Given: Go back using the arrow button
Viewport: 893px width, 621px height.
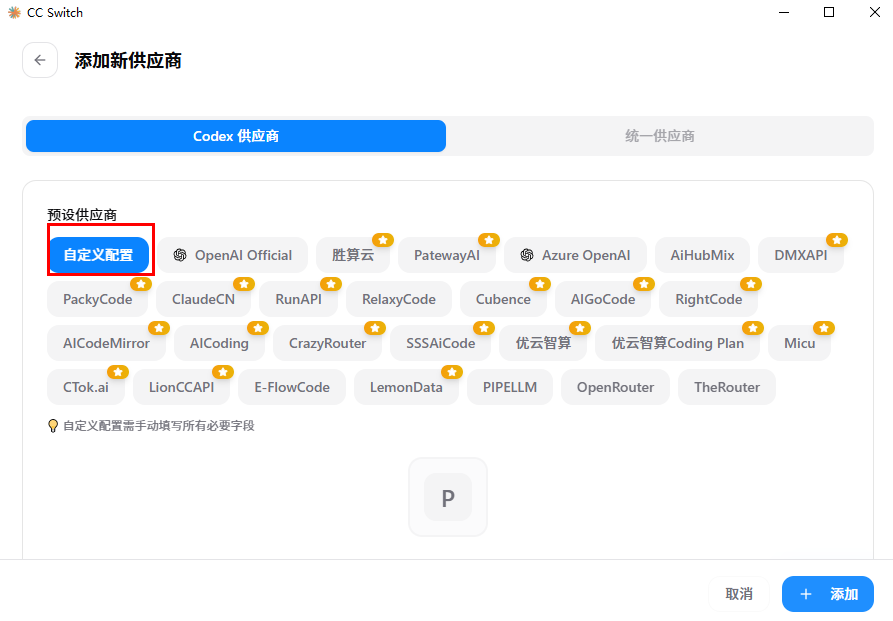Looking at the screenshot, I should coord(40,60).
